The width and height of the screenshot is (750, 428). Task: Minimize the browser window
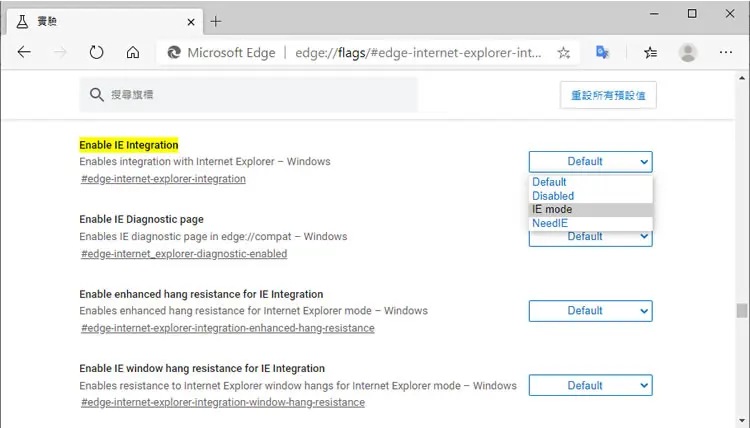pos(654,13)
